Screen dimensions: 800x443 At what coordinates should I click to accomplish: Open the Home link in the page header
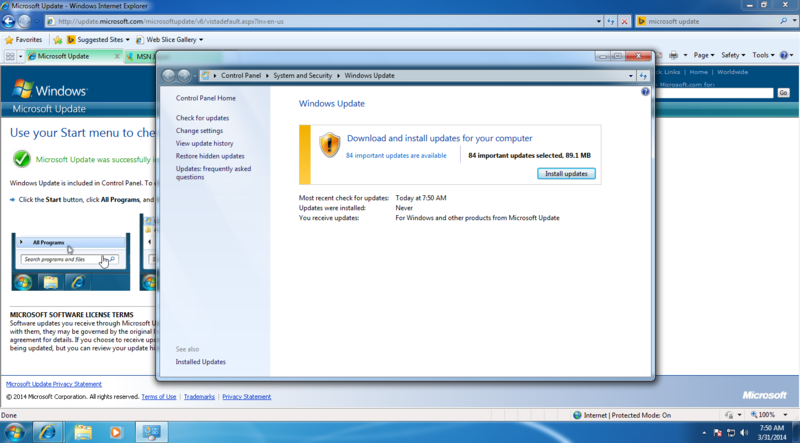pos(698,72)
